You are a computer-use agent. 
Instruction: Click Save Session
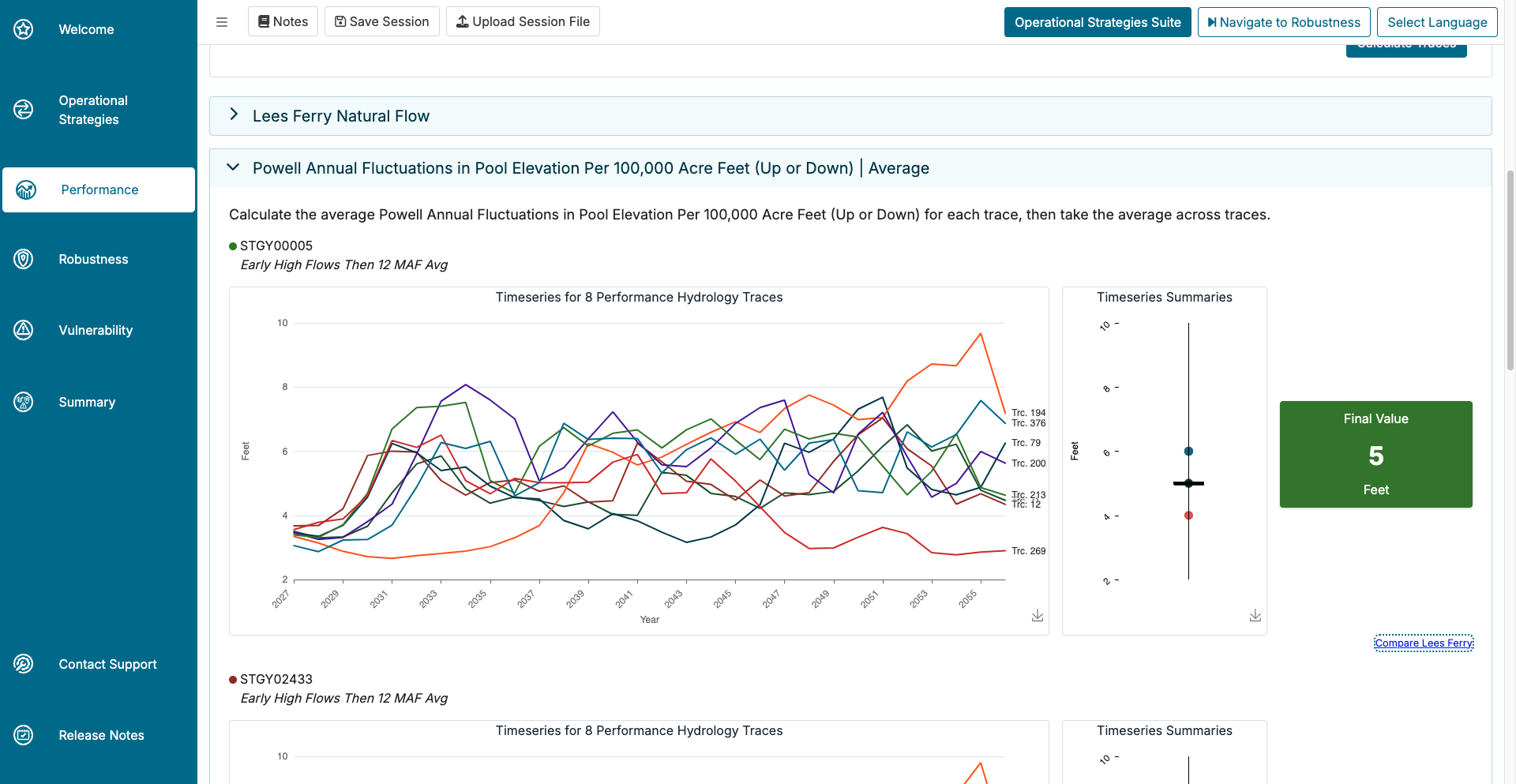[382, 21]
